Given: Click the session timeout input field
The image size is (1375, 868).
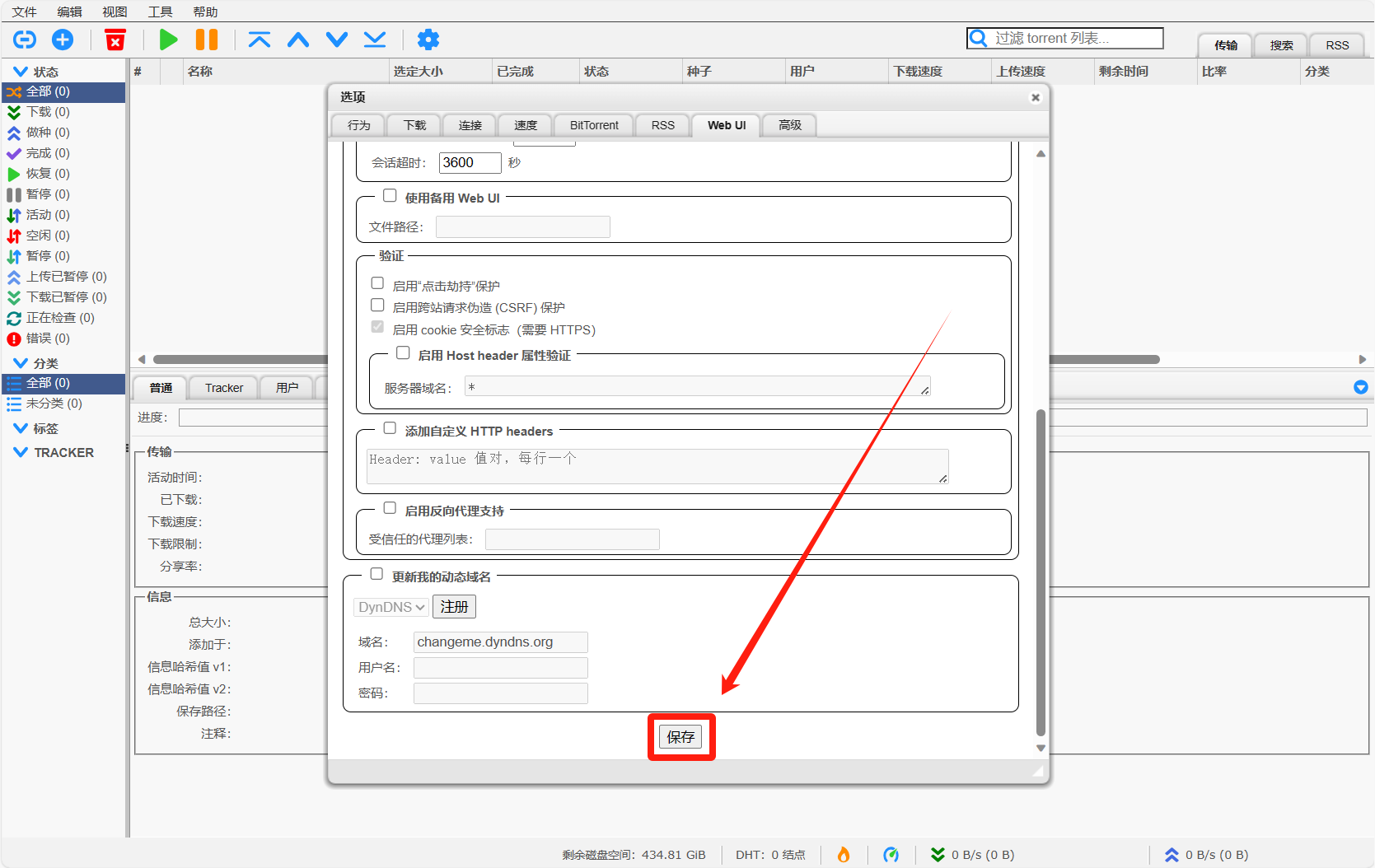Looking at the screenshot, I should coord(470,163).
